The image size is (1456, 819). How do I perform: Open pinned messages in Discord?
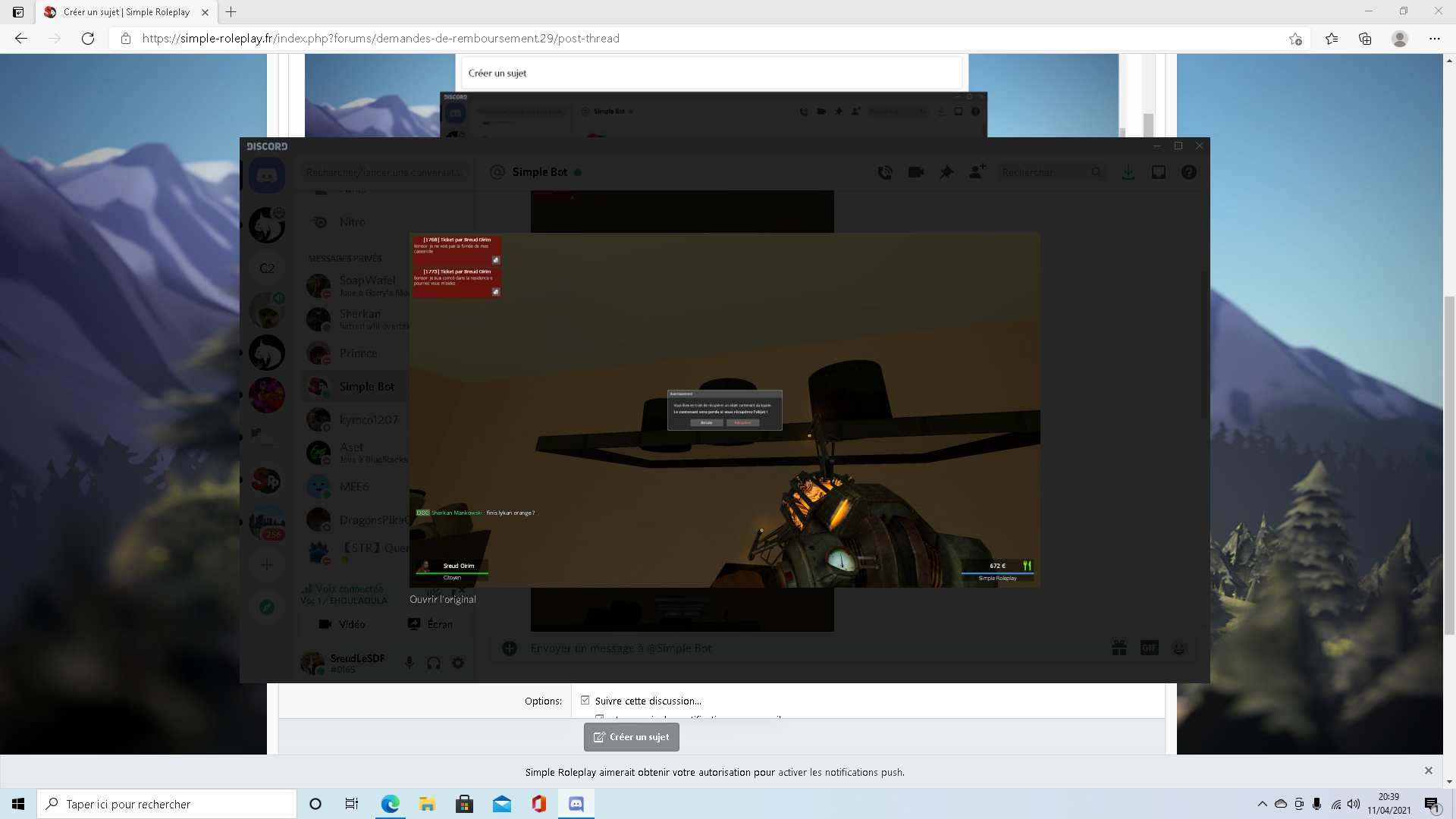coord(946,173)
